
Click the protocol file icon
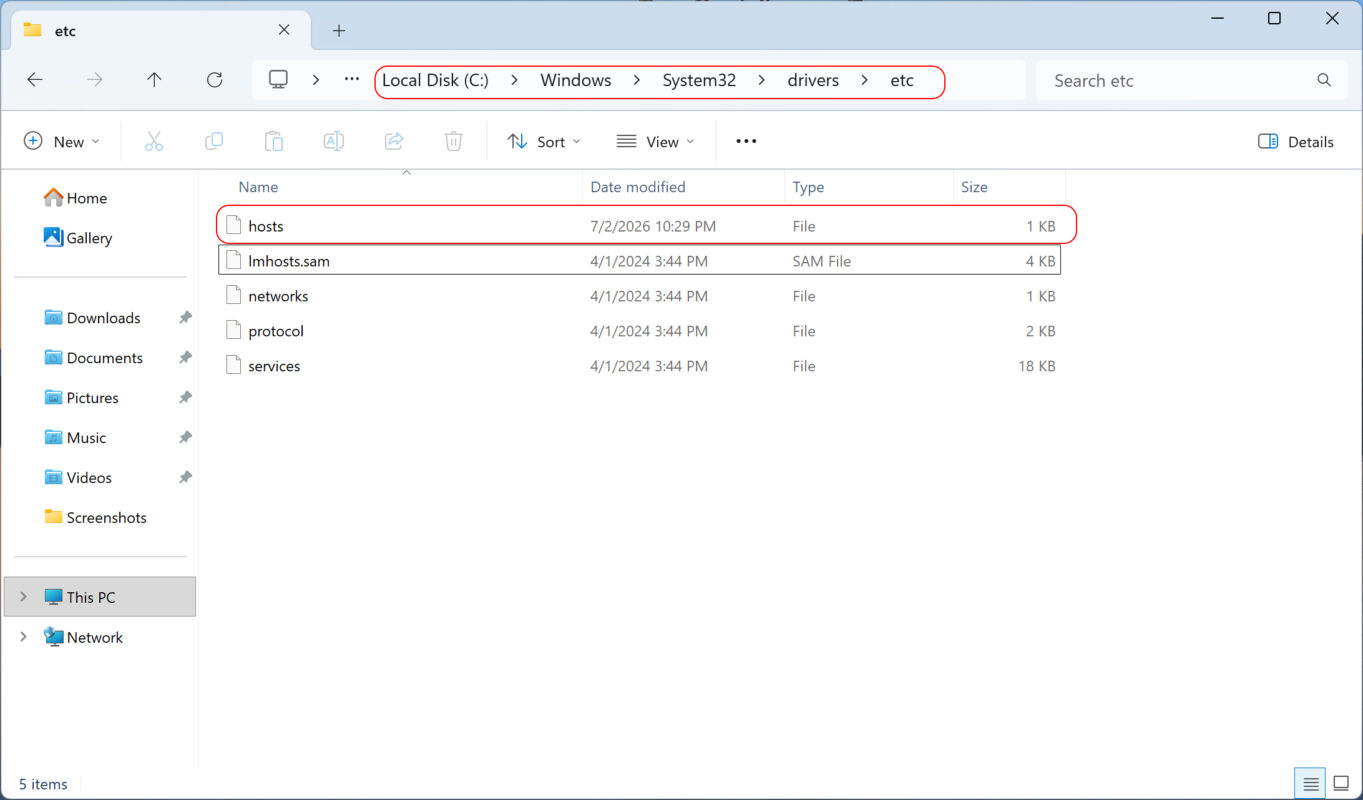pyautogui.click(x=233, y=331)
